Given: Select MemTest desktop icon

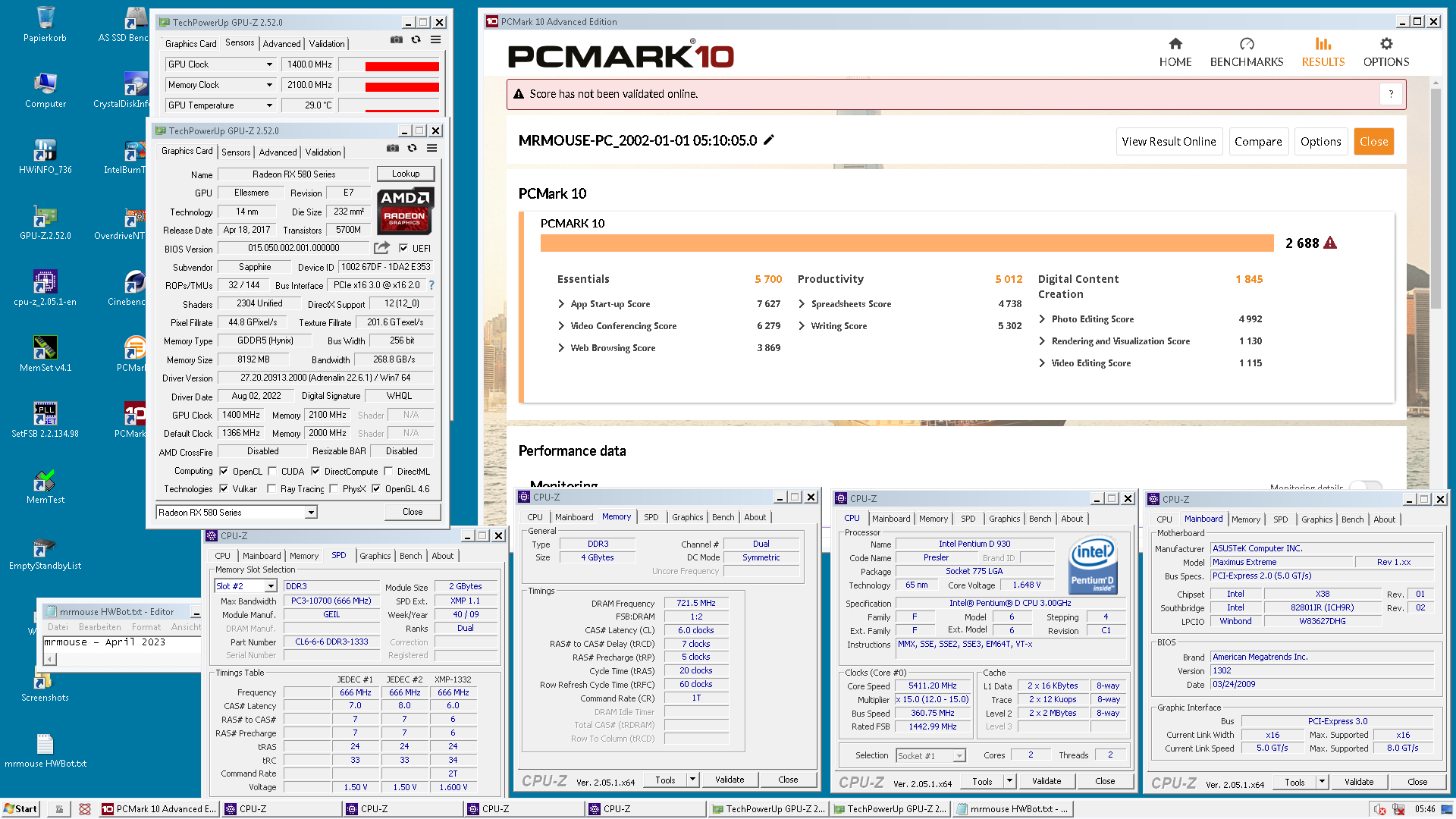Looking at the screenshot, I should pos(45,485).
